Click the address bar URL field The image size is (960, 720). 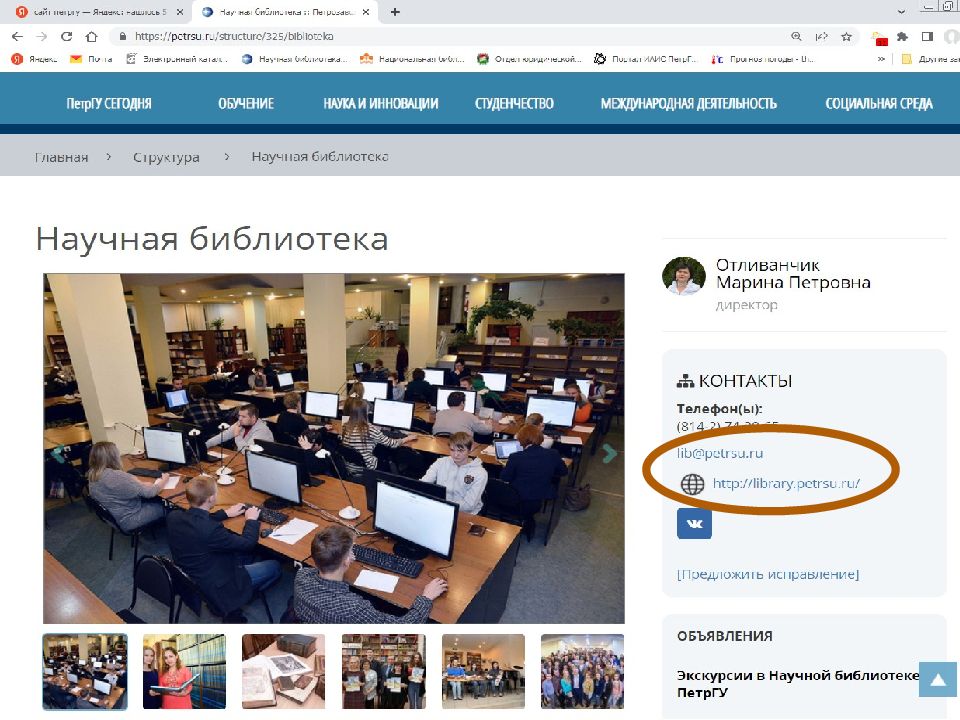450,36
